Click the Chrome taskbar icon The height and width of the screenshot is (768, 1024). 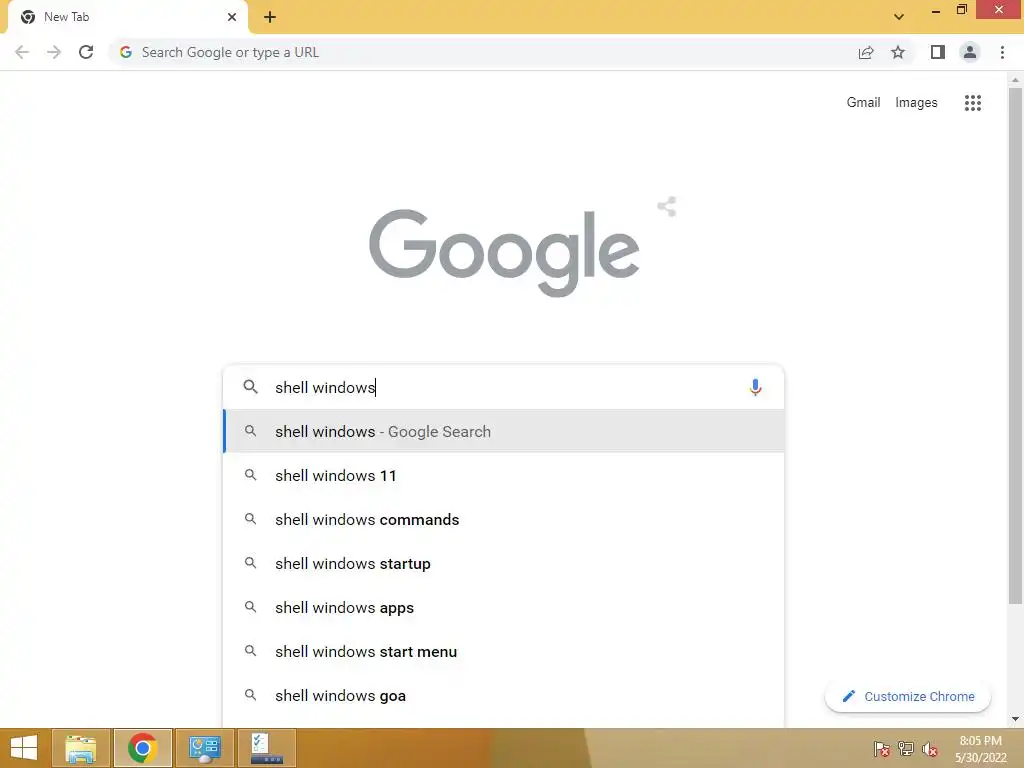click(x=142, y=748)
